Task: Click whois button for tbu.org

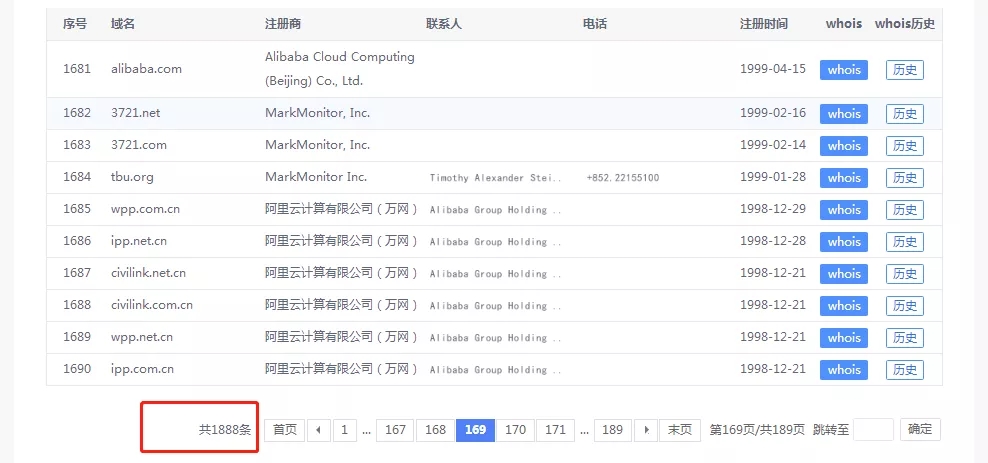Action: click(844, 178)
